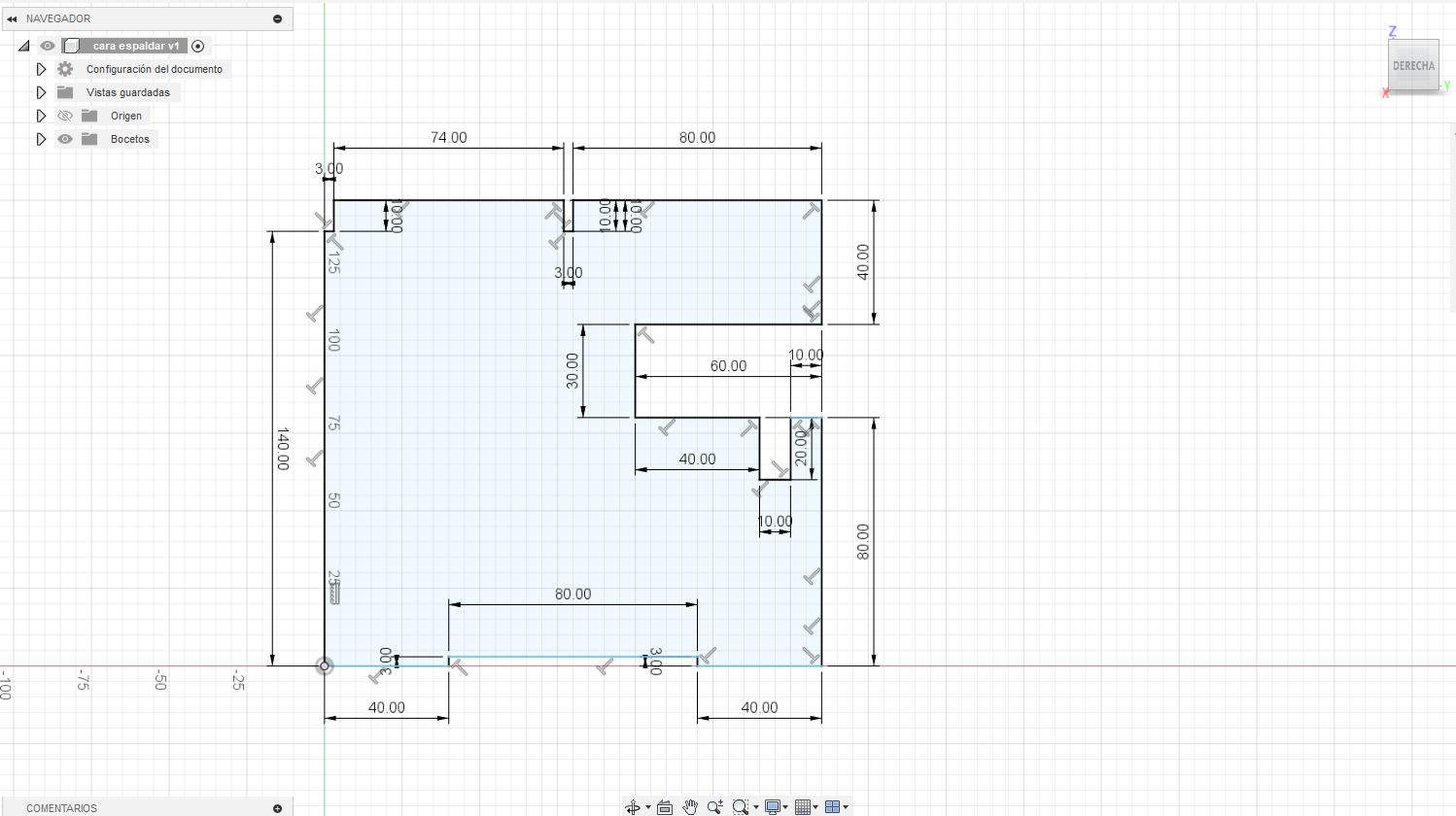Screen dimensions: 1456x816
Task: Click the Bocetos folder icon
Action: 89,139
